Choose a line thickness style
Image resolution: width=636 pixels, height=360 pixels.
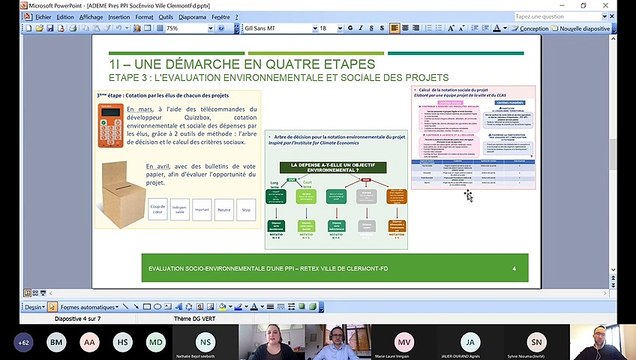coord(270,307)
